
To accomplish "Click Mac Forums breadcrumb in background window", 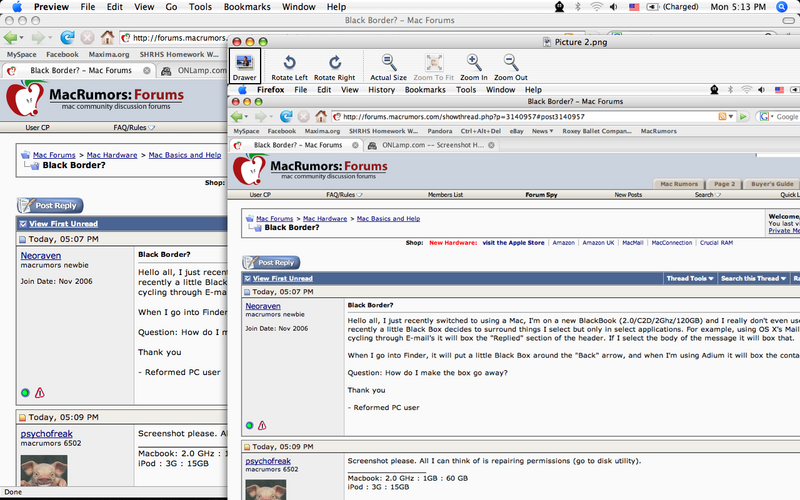I will tap(54, 155).
